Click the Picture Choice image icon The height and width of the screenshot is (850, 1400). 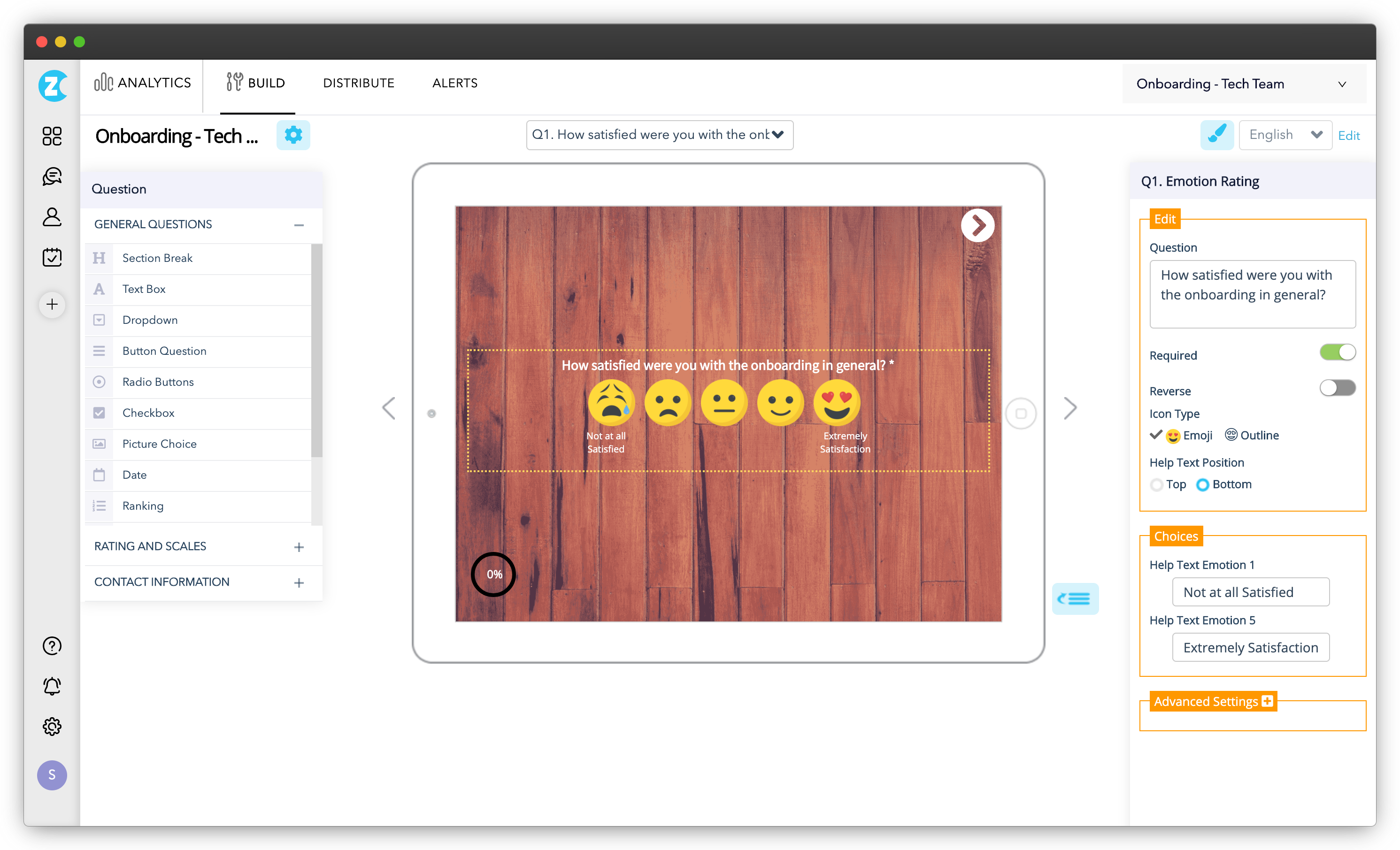pos(99,444)
